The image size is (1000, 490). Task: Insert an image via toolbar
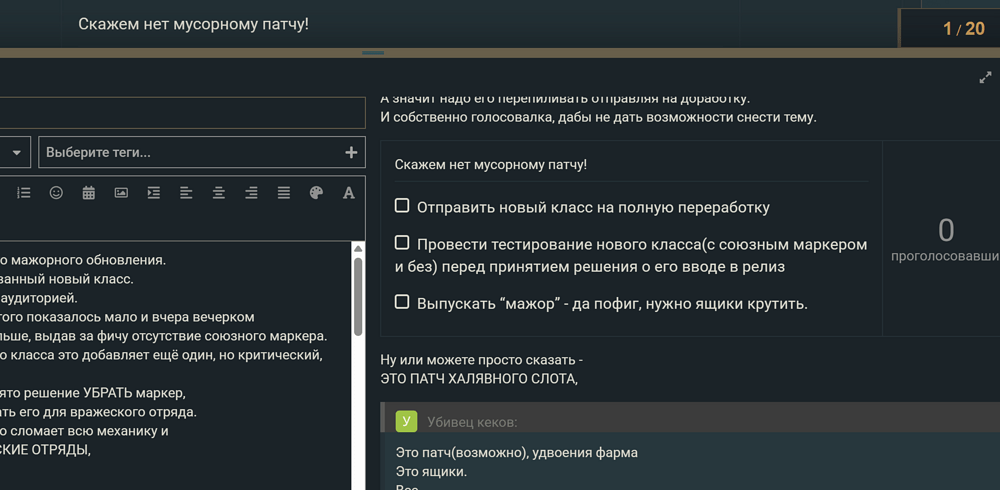(x=121, y=193)
